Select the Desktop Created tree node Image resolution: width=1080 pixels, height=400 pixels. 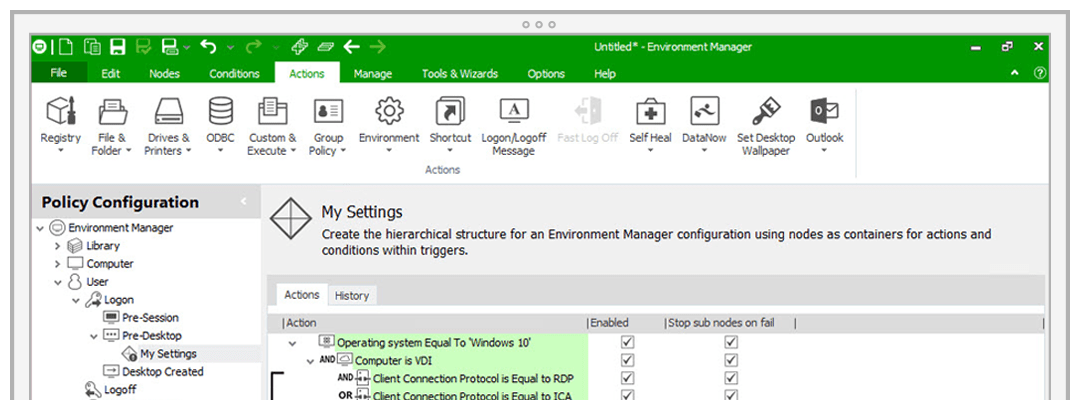[163, 371]
